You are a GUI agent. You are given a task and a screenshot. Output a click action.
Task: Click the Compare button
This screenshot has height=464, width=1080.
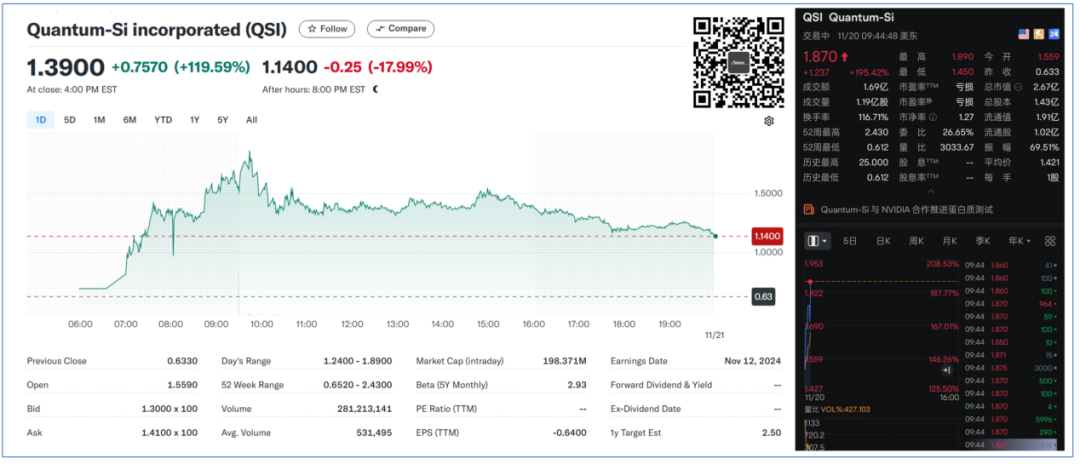400,29
